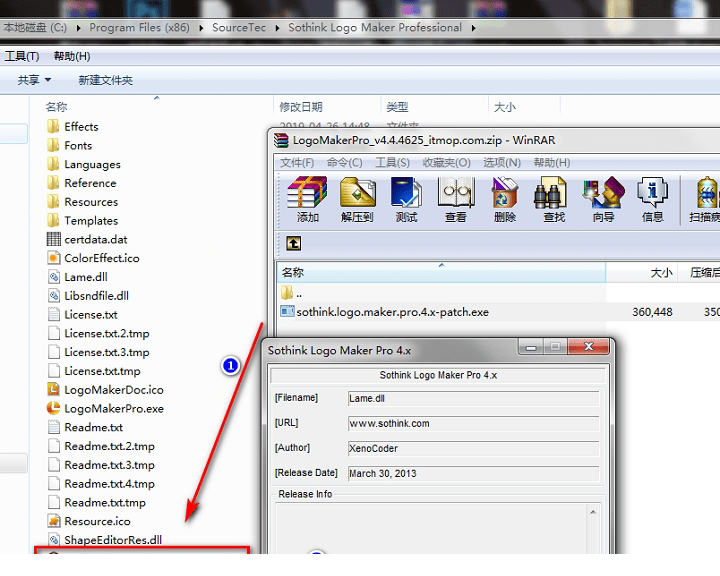This screenshot has height=576, width=720.
Task: Select the LogoMakerDoc.ico file
Action: tap(105, 390)
